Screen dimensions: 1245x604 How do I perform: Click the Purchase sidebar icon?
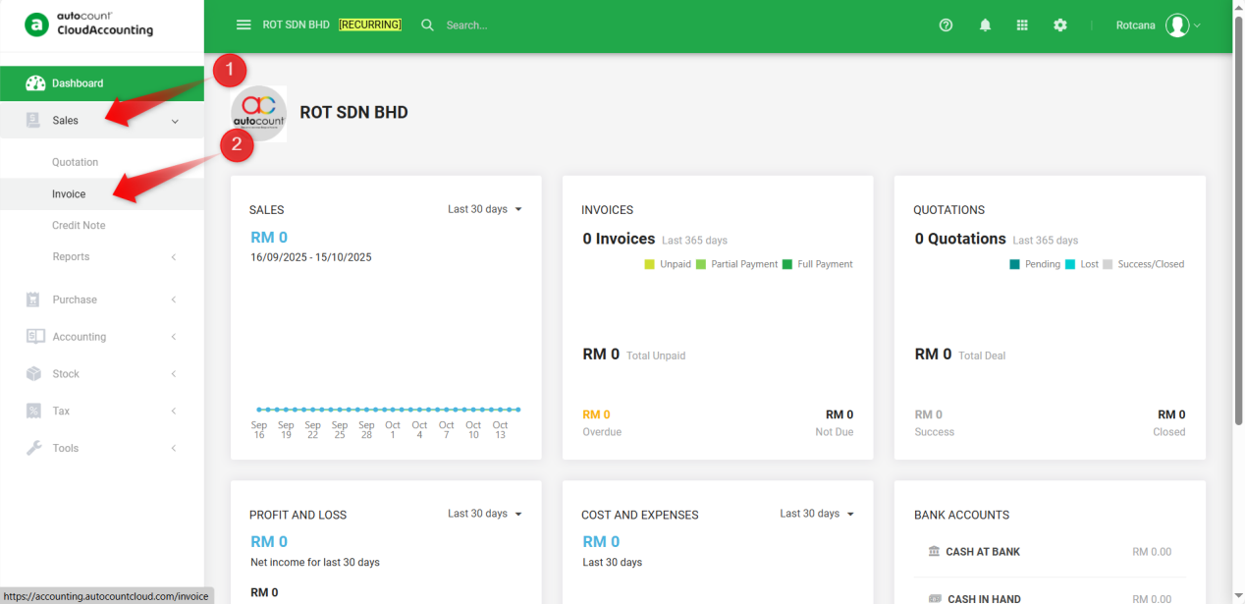[x=33, y=299]
